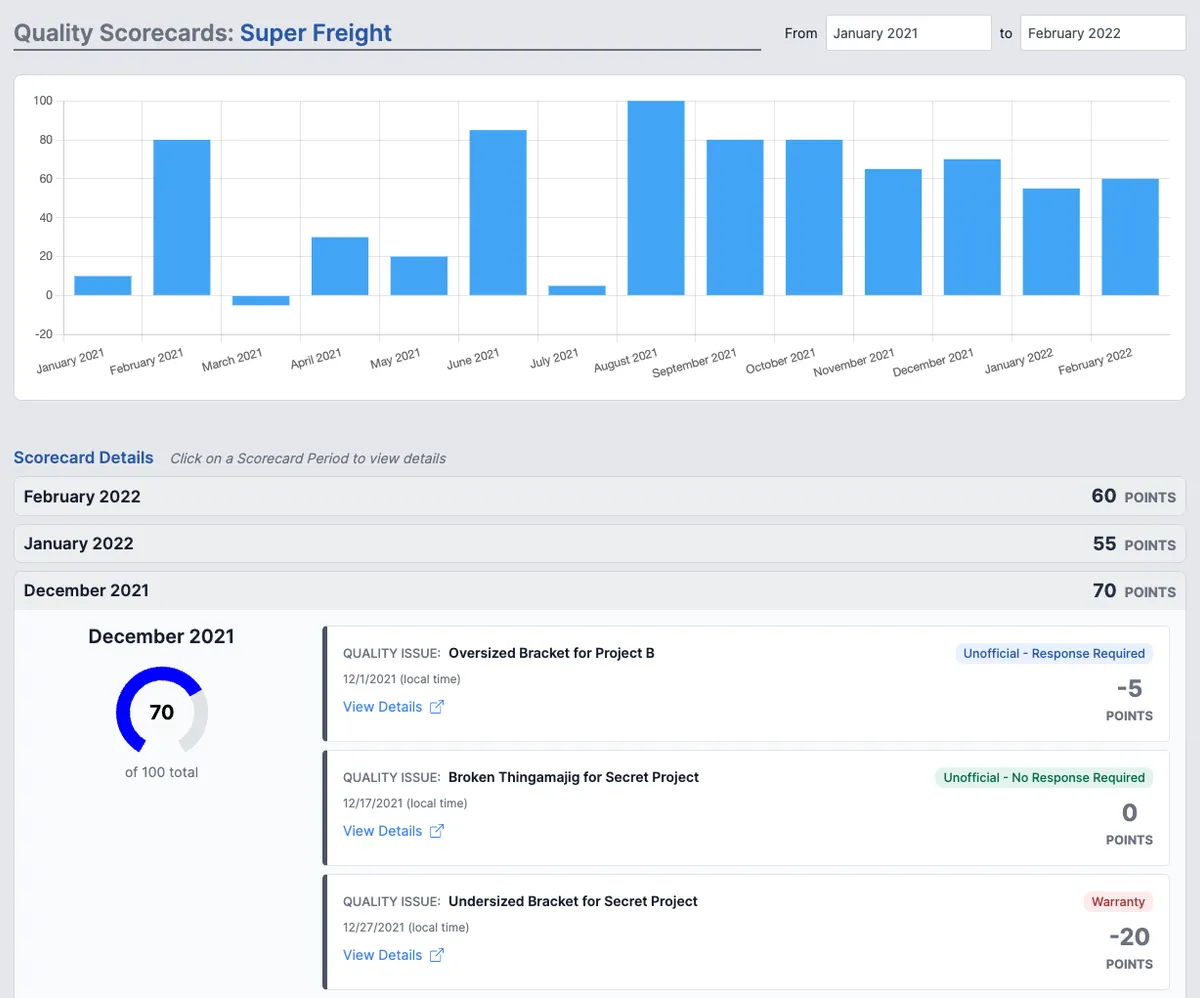Click the -20 points value

pos(1129,936)
